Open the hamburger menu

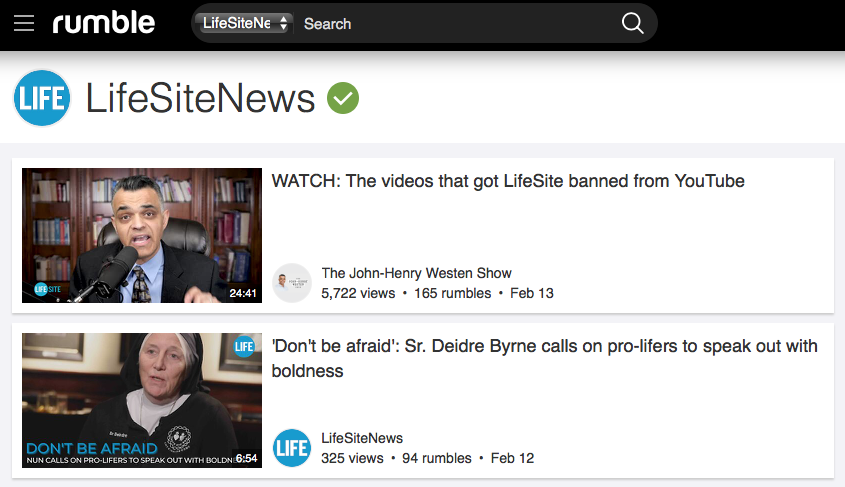[23, 23]
